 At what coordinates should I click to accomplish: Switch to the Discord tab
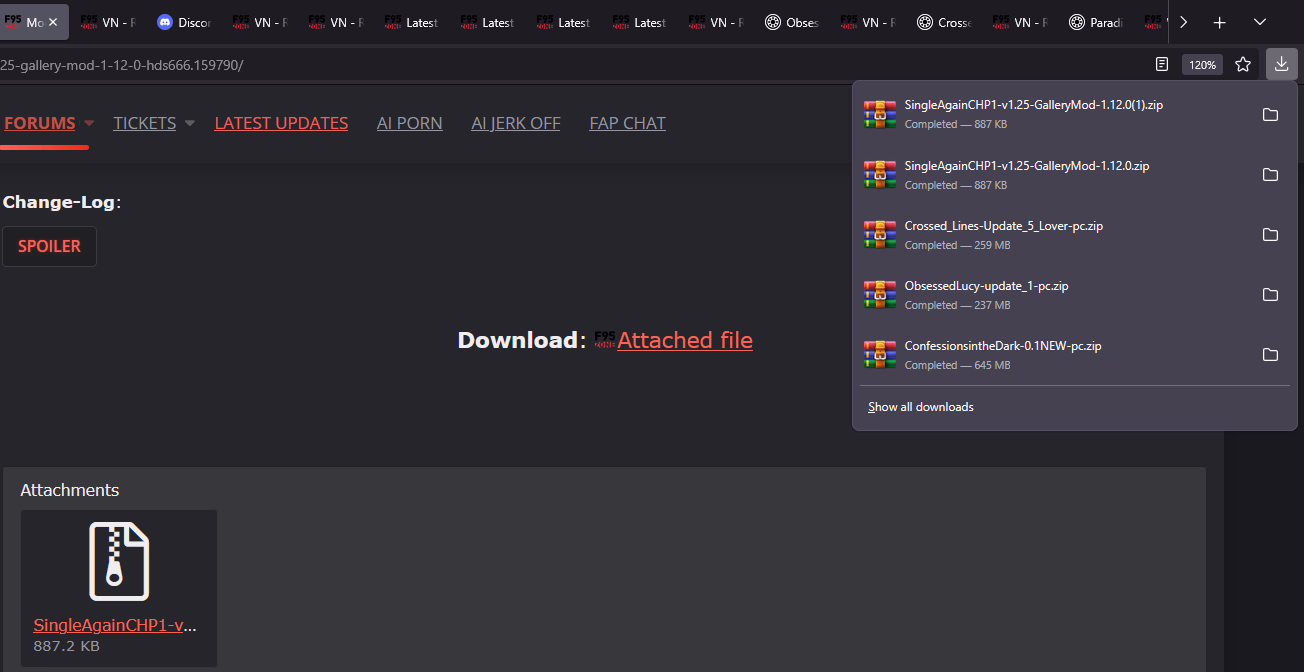[184, 22]
